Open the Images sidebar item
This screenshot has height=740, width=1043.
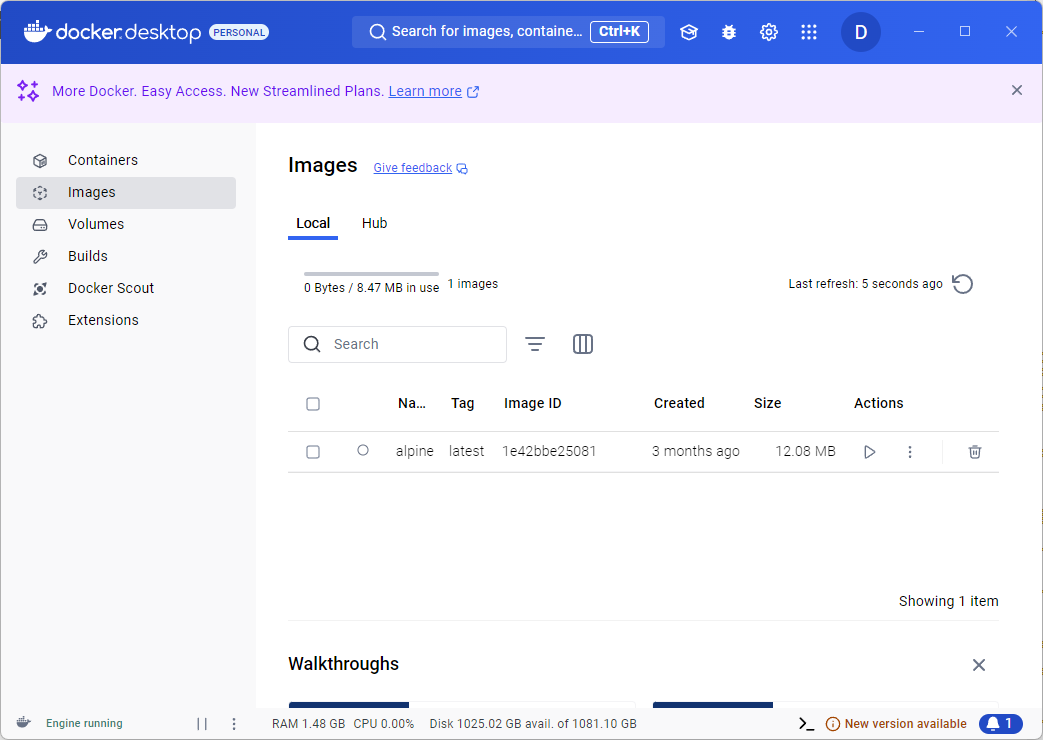(x=126, y=192)
